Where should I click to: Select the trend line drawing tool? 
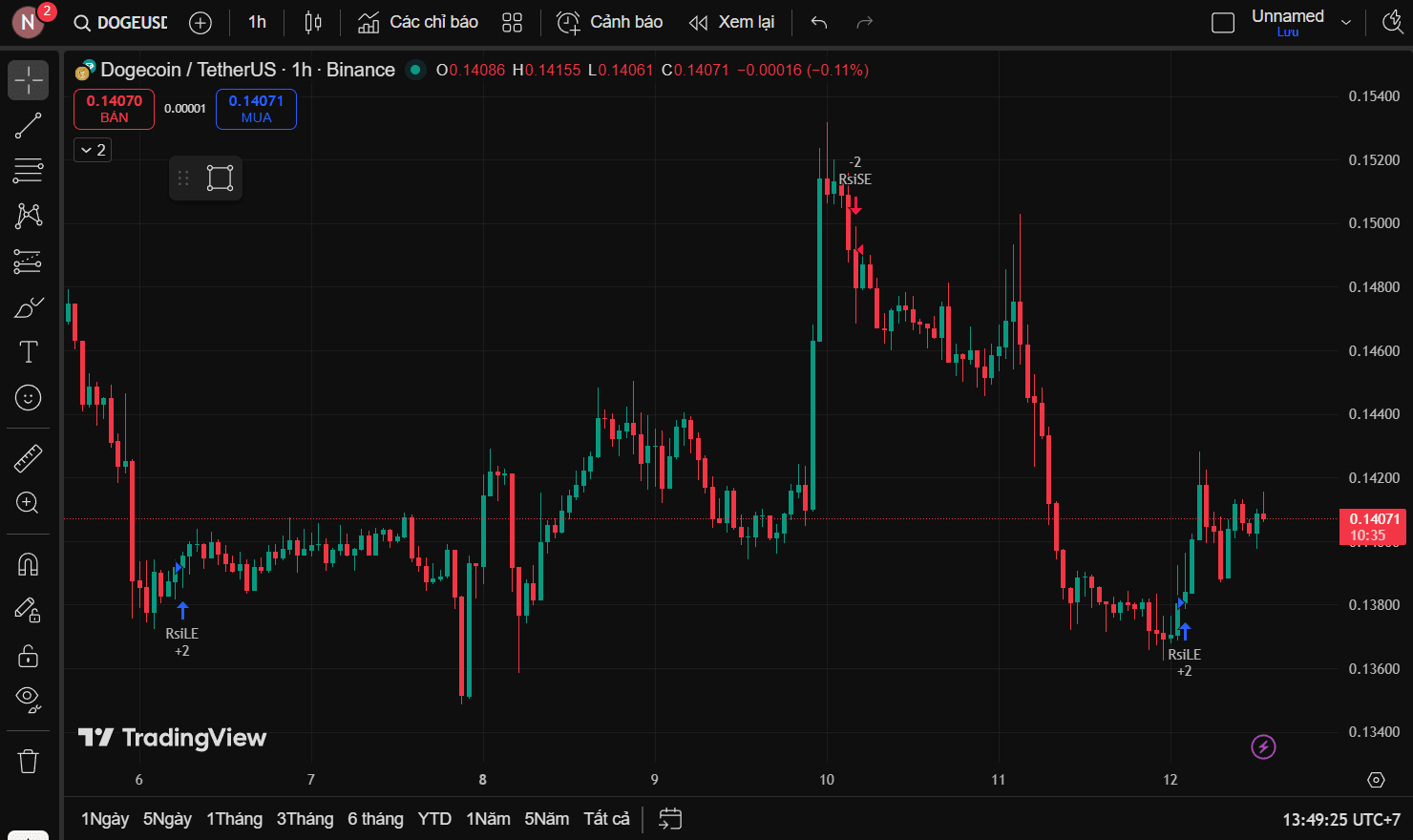coord(29,126)
